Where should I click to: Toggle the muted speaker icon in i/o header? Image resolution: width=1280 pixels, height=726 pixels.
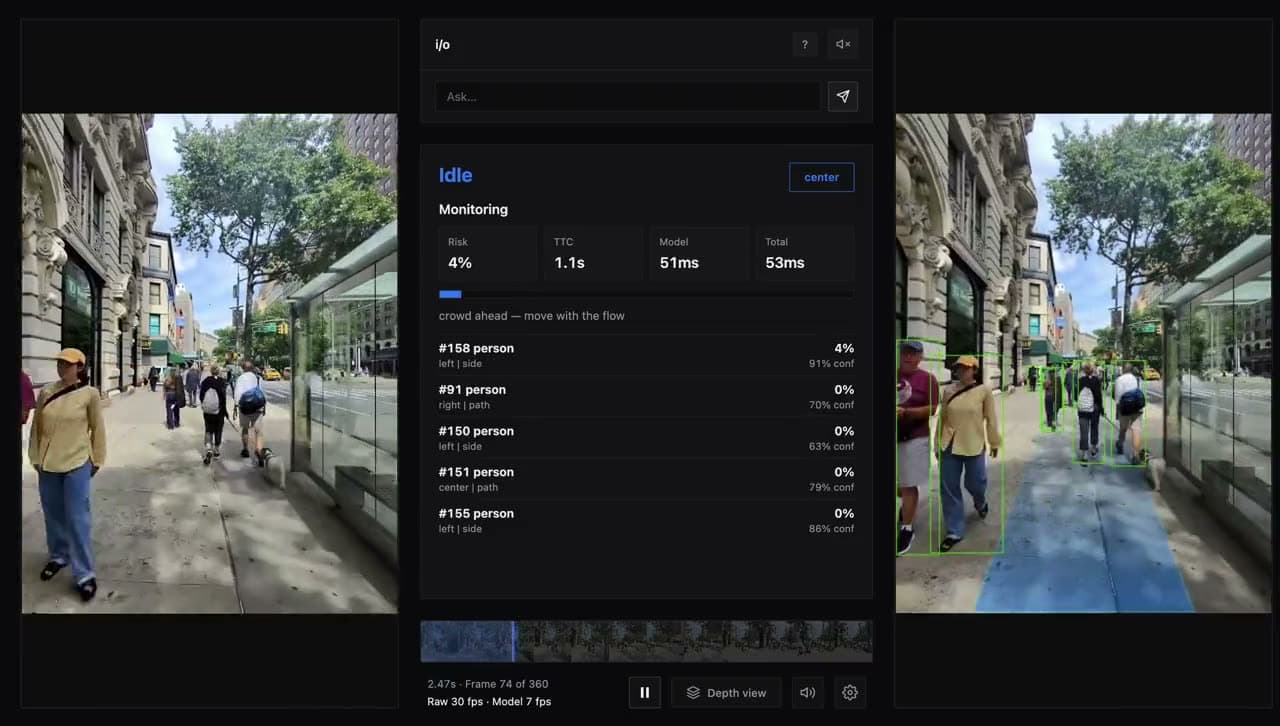843,44
